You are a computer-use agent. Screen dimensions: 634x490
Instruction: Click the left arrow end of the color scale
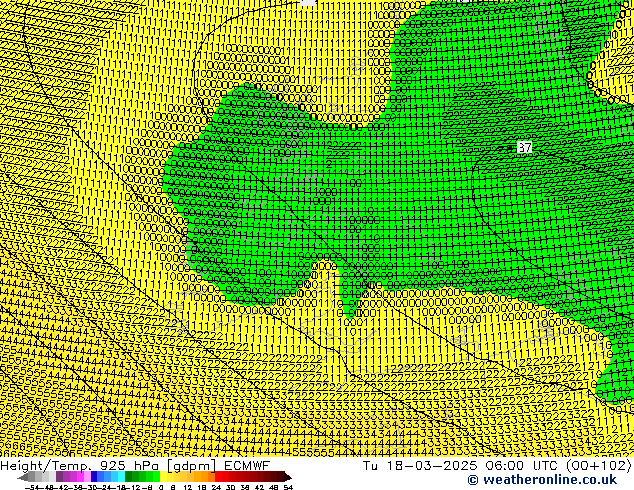pyautogui.click(x=23, y=477)
